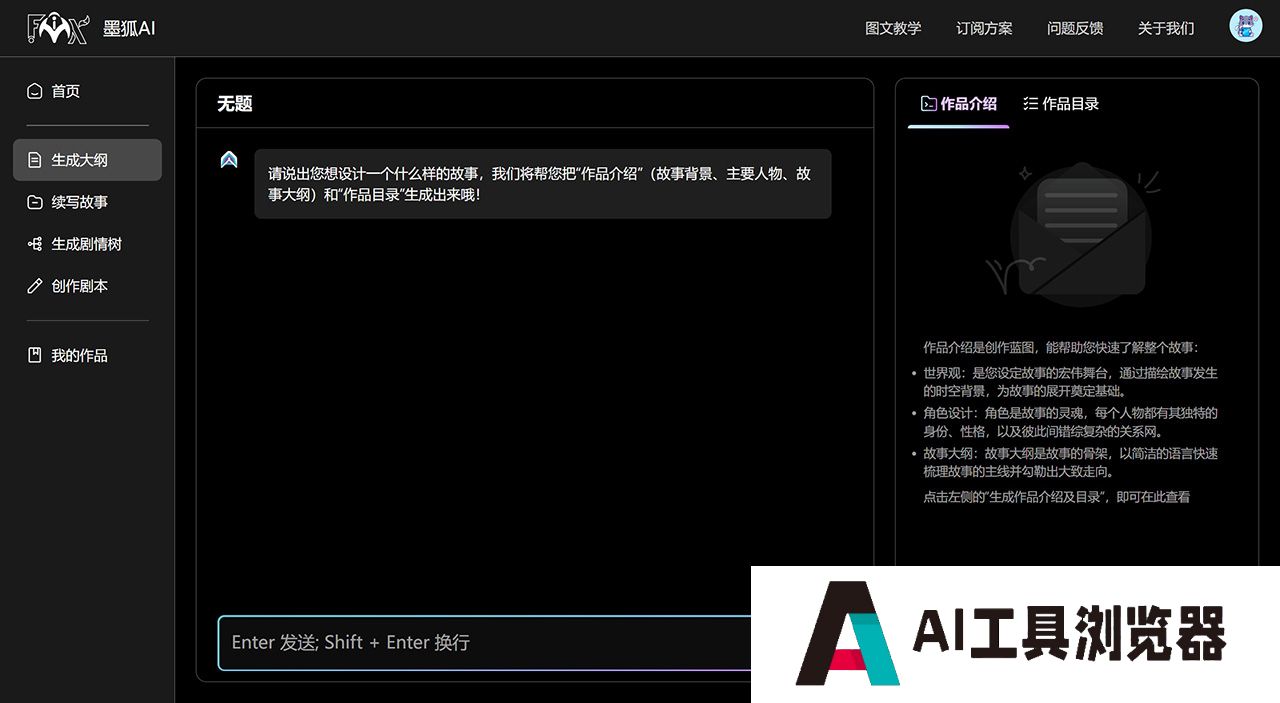Click the 生成剧情树 tree icon
Screen dimensions: 1280x703
34,244
